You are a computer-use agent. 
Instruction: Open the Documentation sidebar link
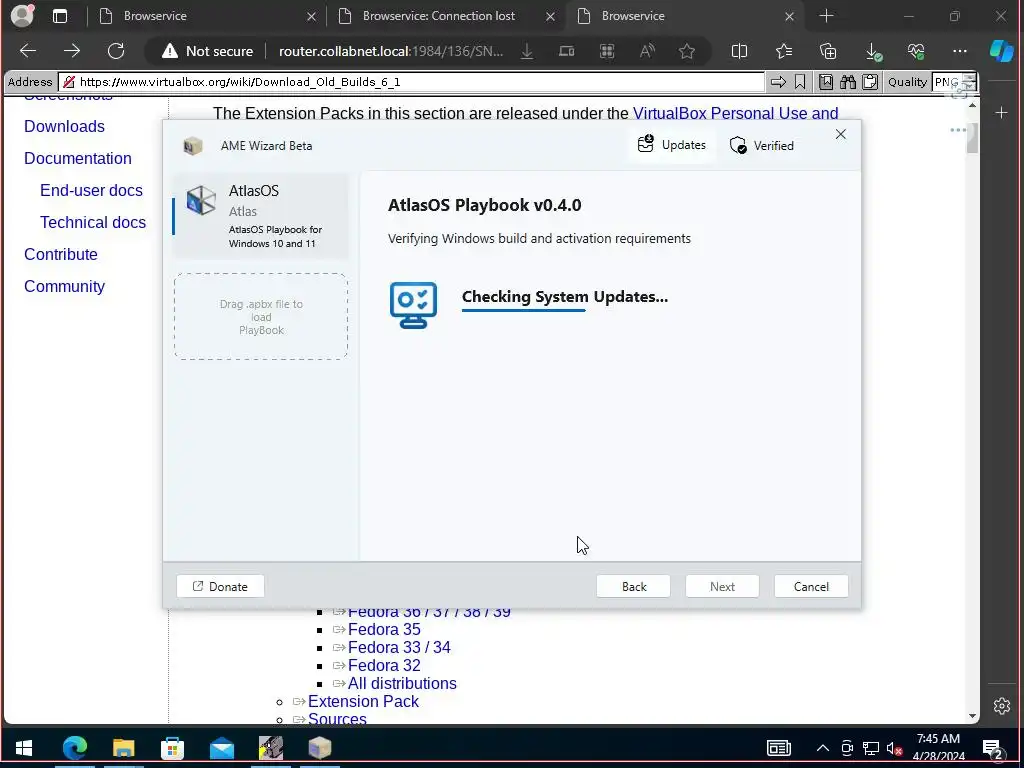coord(78,158)
